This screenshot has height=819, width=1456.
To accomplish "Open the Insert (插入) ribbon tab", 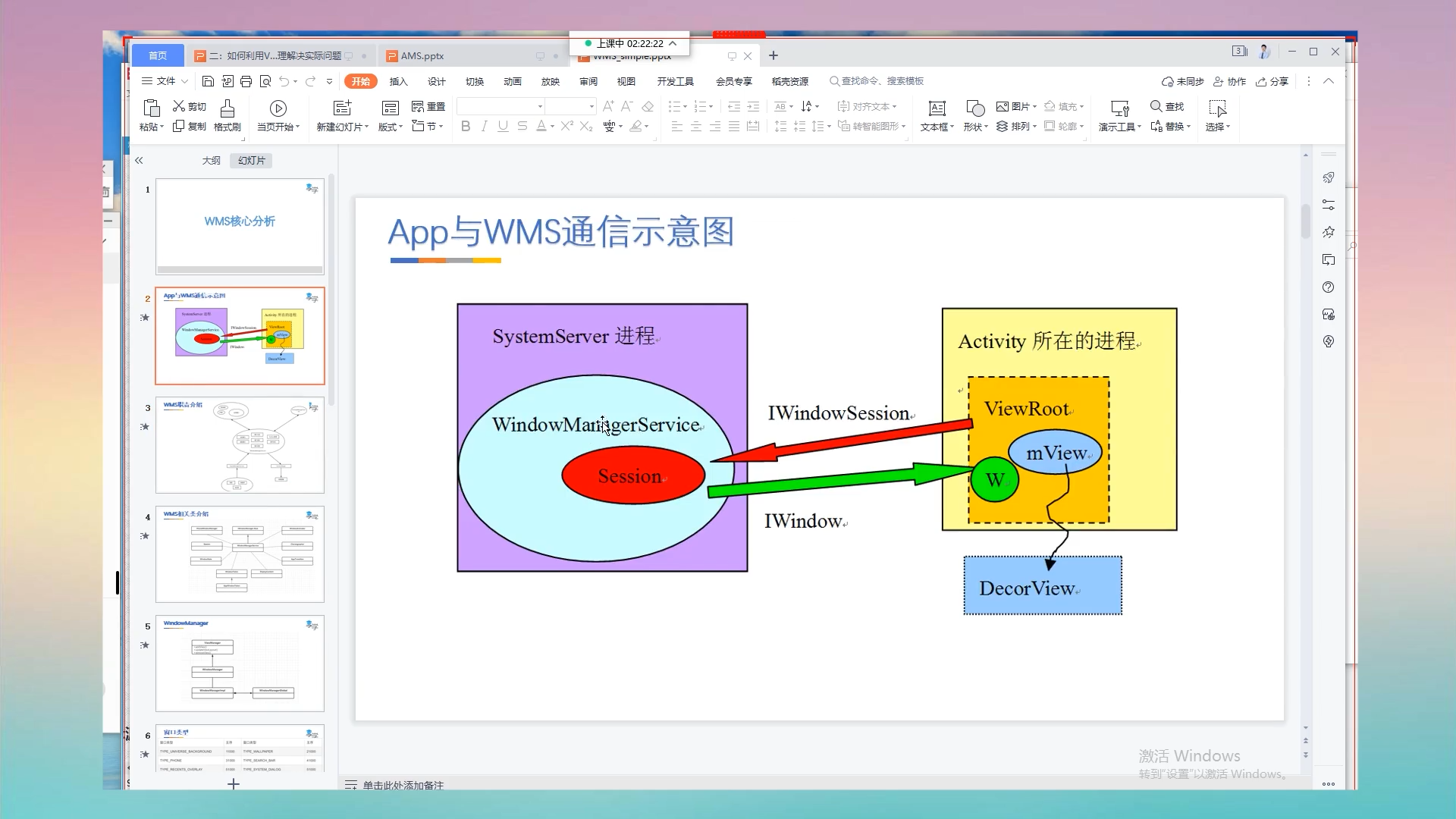I will 398,81.
